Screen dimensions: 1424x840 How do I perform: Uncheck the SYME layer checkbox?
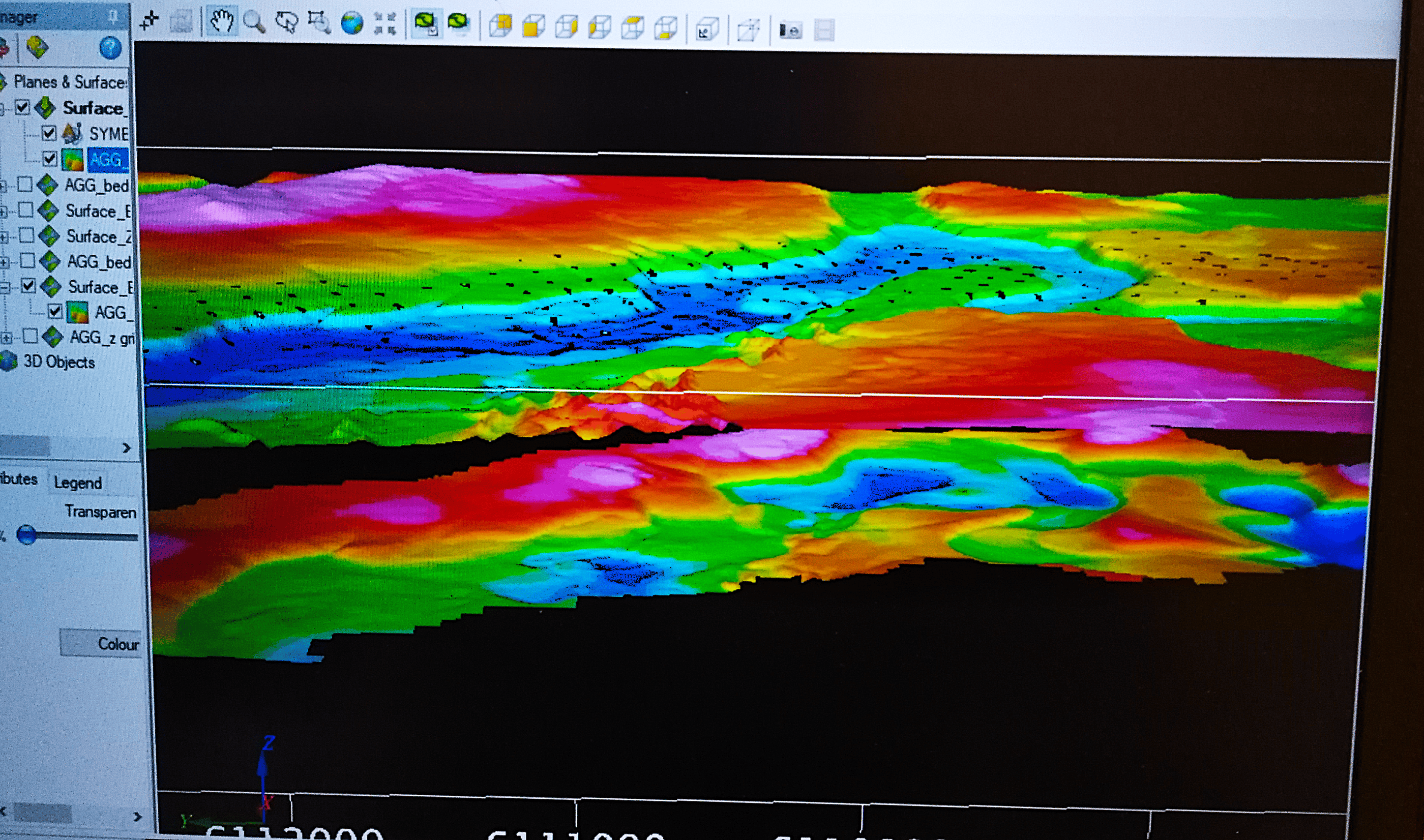49,134
